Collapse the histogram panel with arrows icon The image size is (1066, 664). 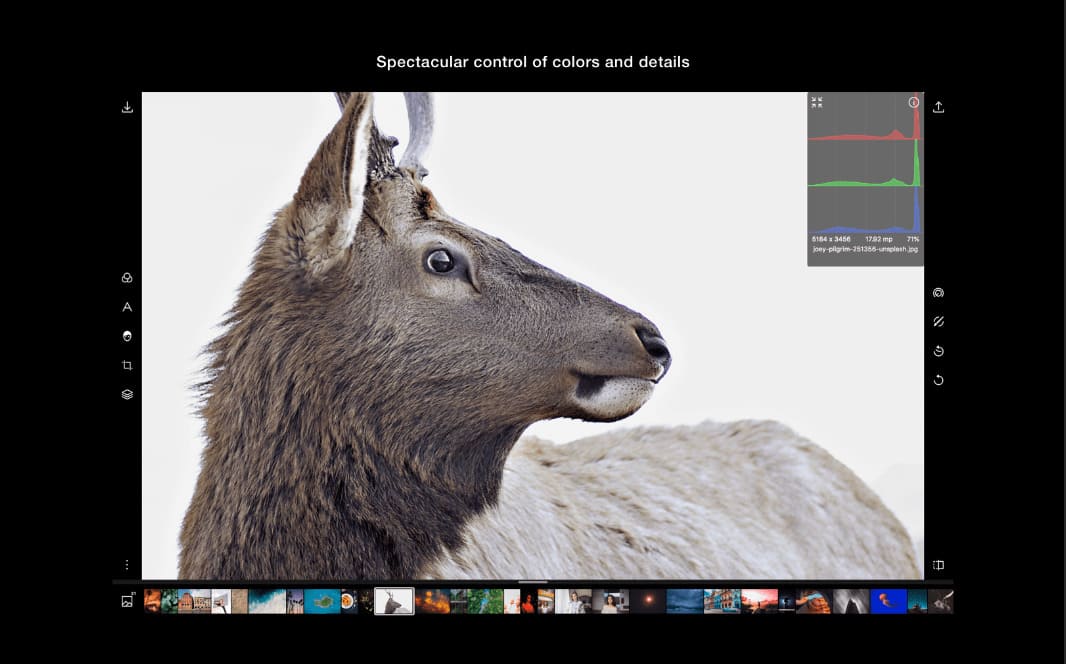(817, 102)
